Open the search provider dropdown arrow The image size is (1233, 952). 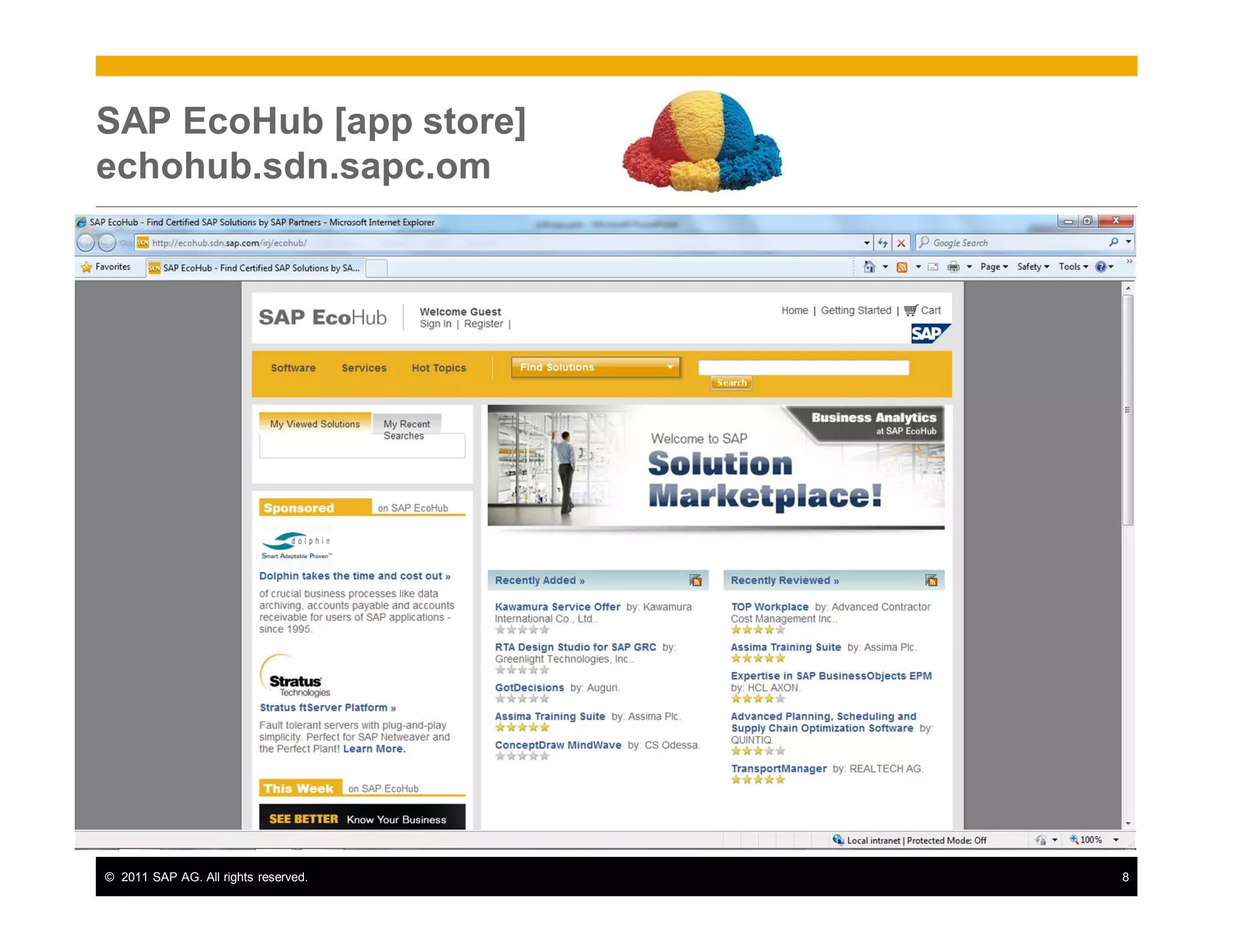[x=1128, y=242]
